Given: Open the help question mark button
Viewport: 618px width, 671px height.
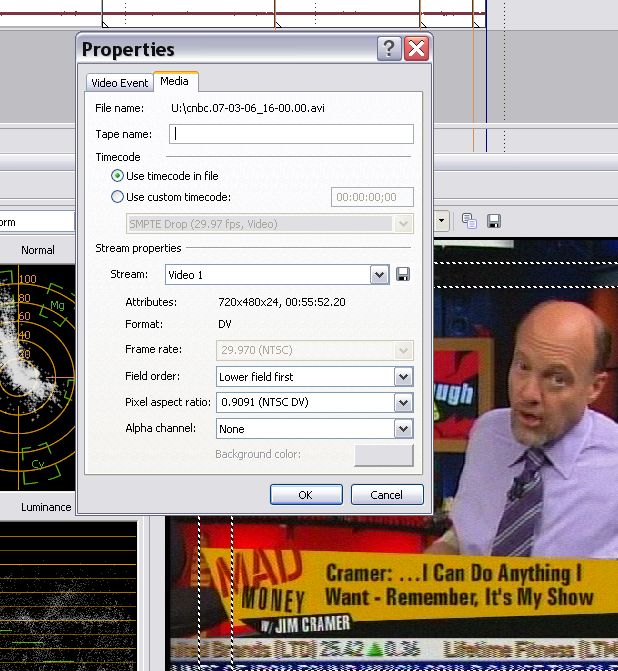Looking at the screenshot, I should pyautogui.click(x=389, y=48).
